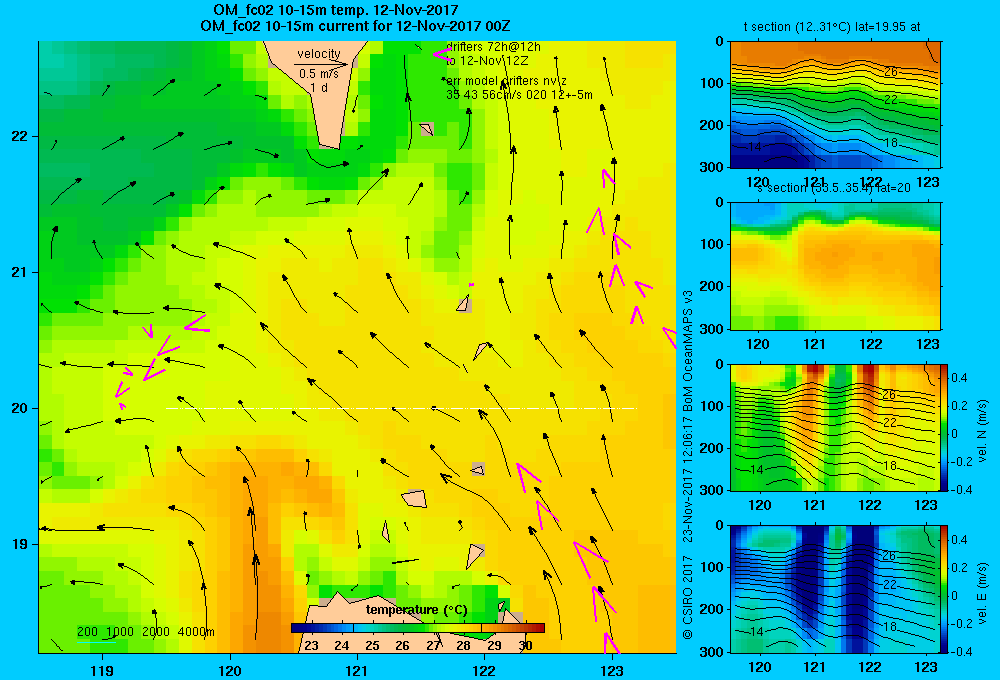Image resolution: width=1000 pixels, height=680 pixels.
Task: Click the latitude label '19' on the main map axis
Action: pyautogui.click(x=19, y=544)
